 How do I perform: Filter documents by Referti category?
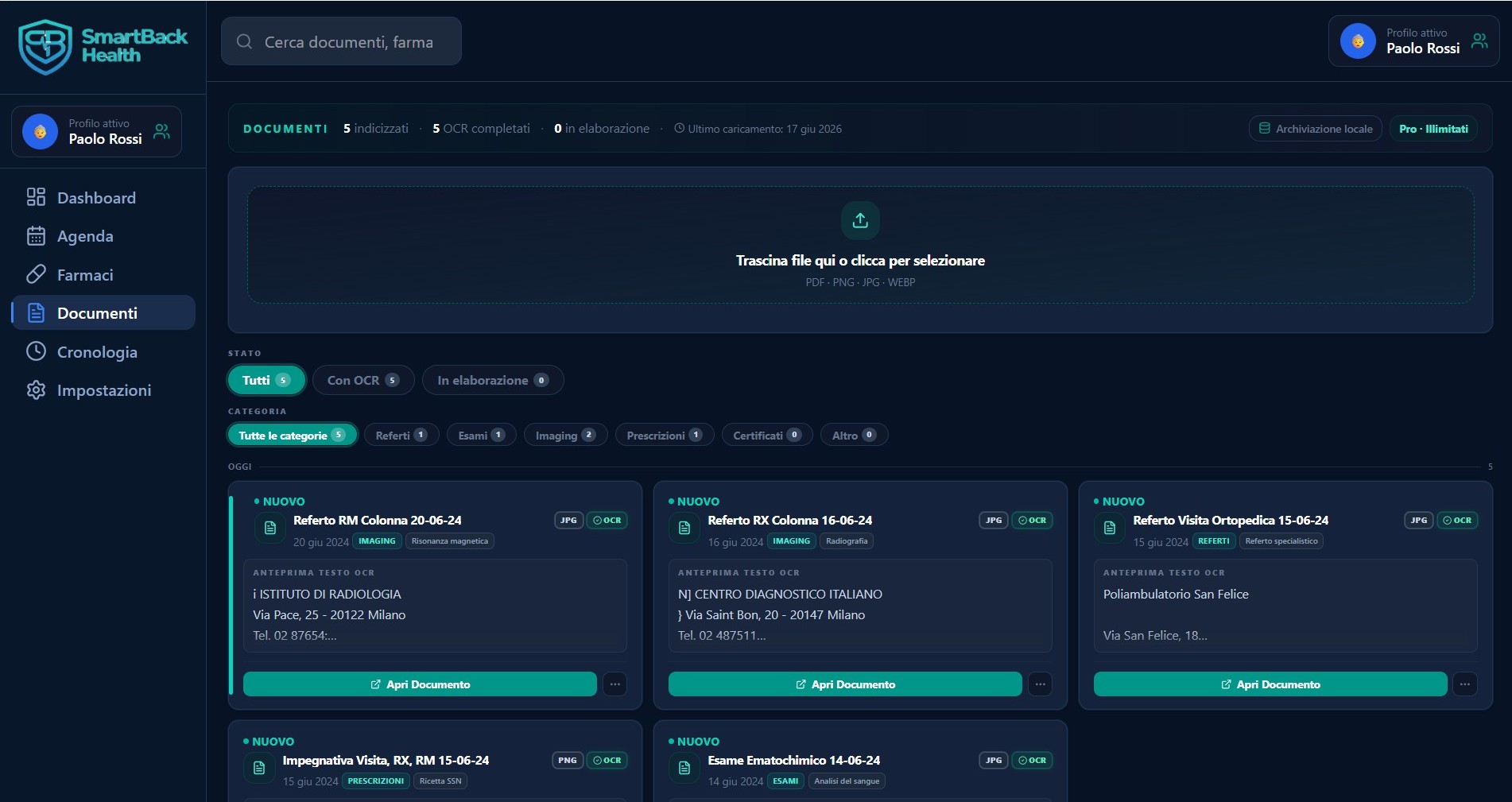401,435
